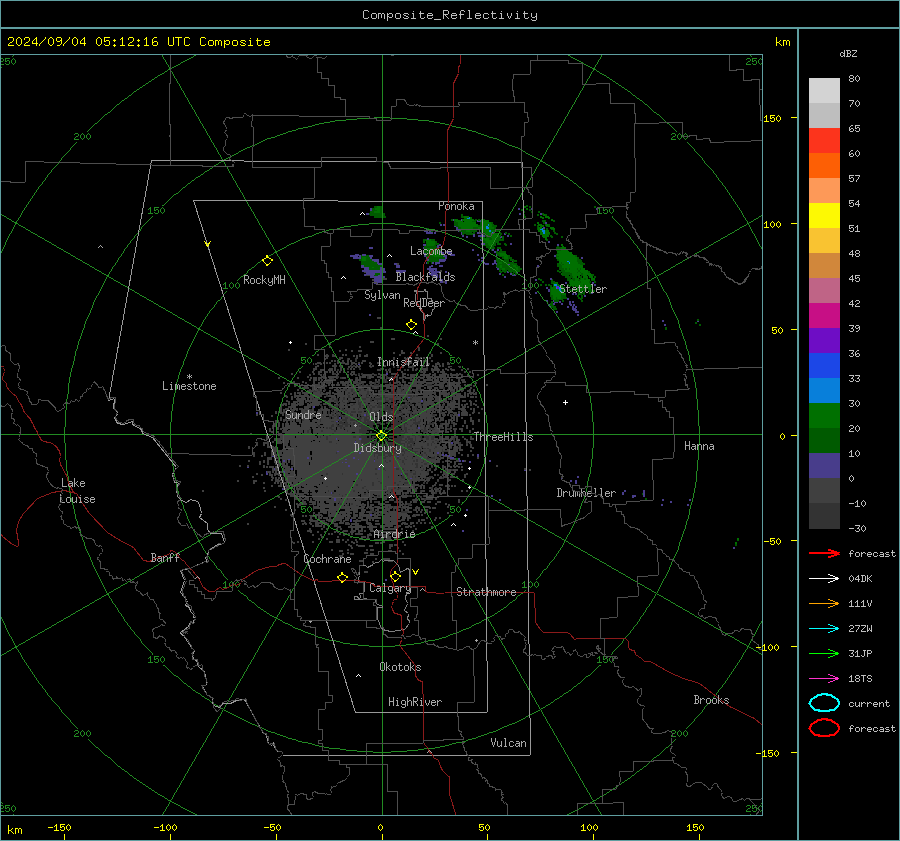
Task: Choose slate swatch between 10 and 0 dBZ
Action: 824,466
